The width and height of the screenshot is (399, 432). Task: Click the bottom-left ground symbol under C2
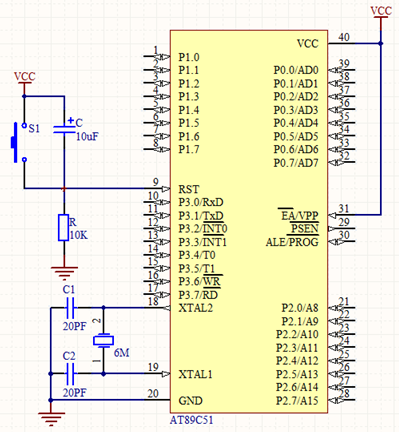coord(51,419)
